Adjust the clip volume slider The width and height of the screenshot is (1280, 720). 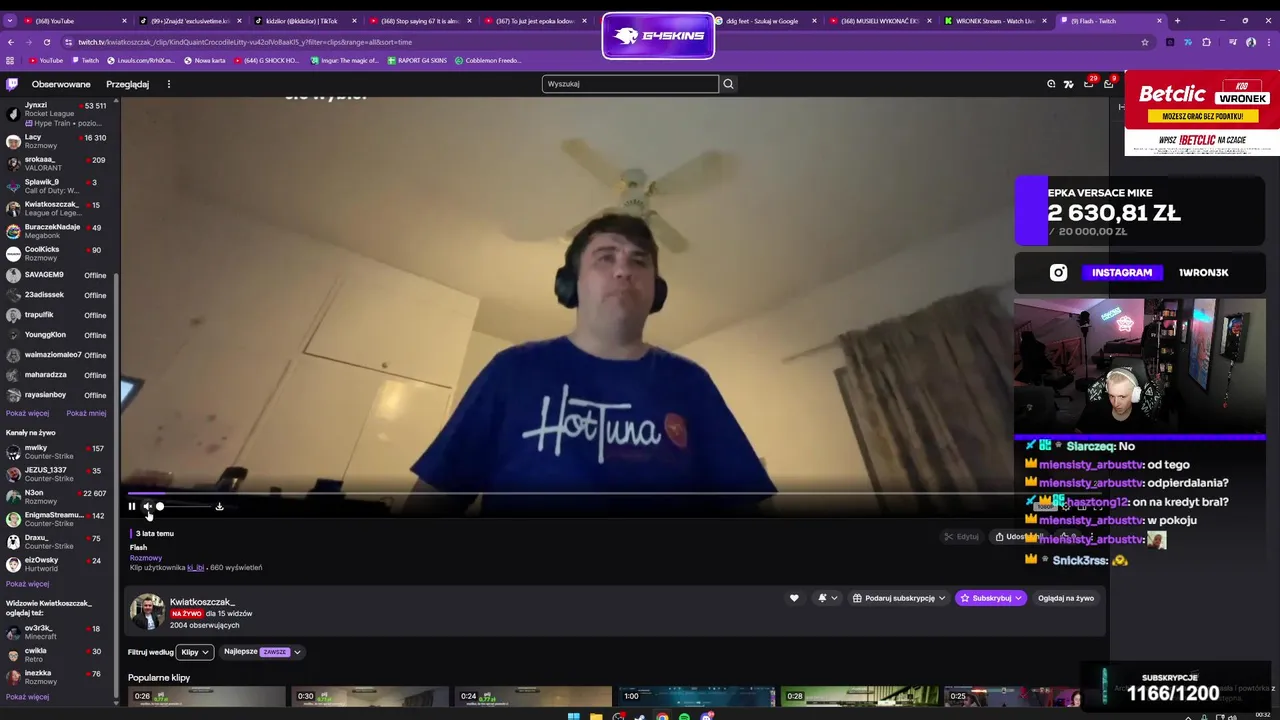click(x=185, y=506)
